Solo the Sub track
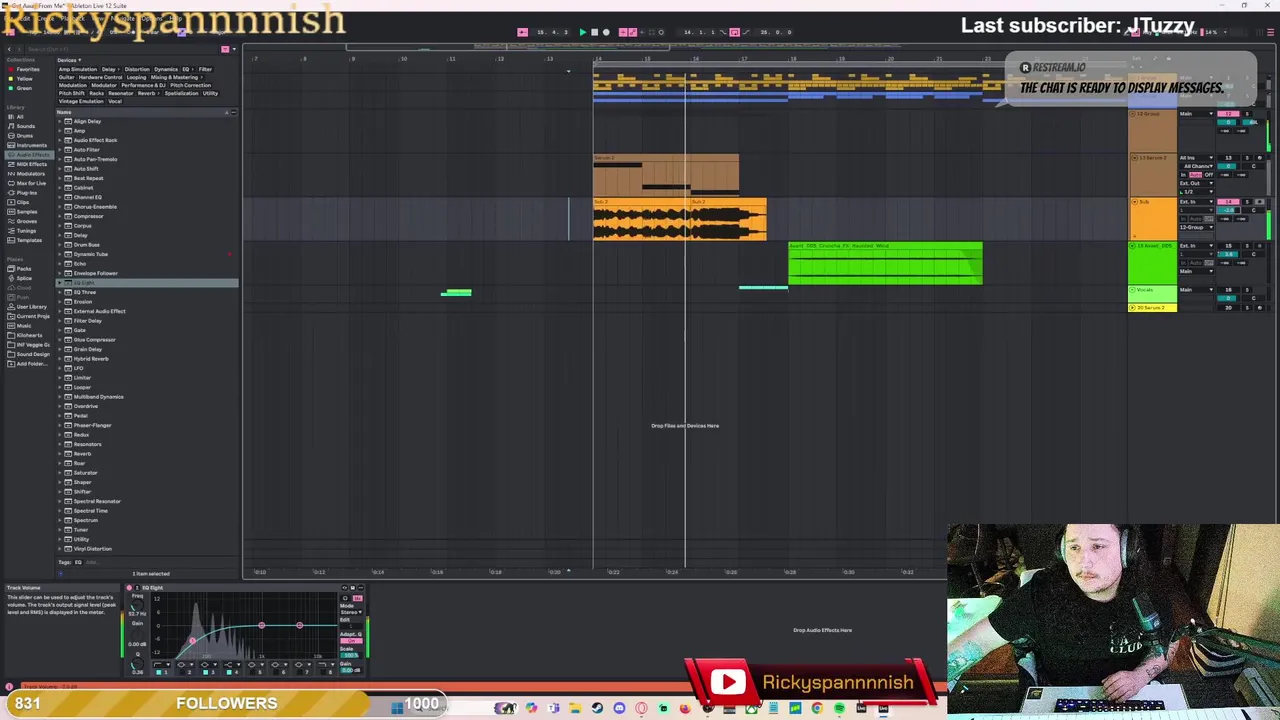 pyautogui.click(x=1246, y=202)
